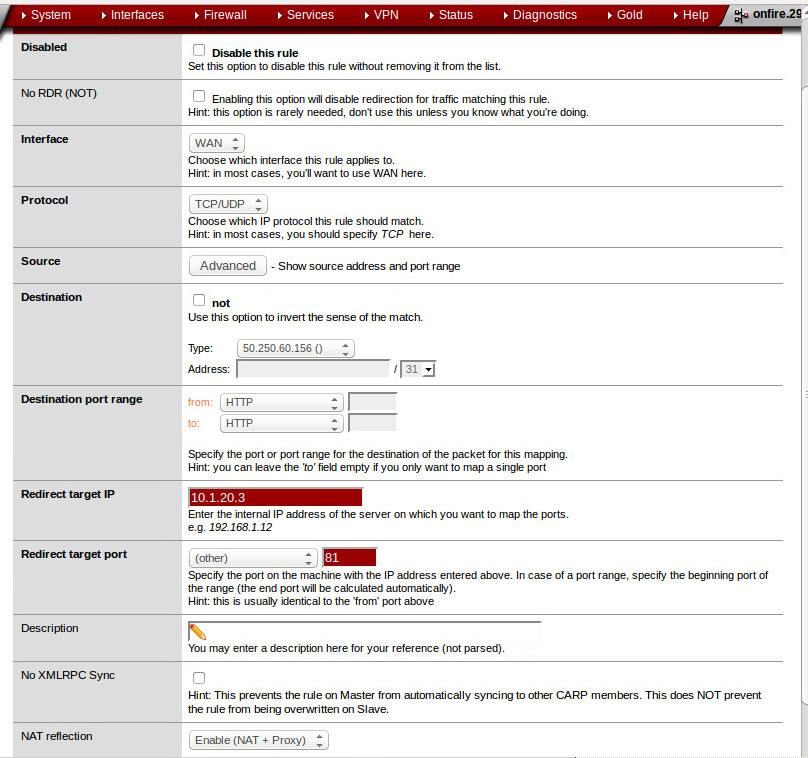Open the Destination Type dropdown showing 50.250.60.156
Image resolution: width=808 pixels, height=758 pixels.
pyautogui.click(x=296, y=348)
